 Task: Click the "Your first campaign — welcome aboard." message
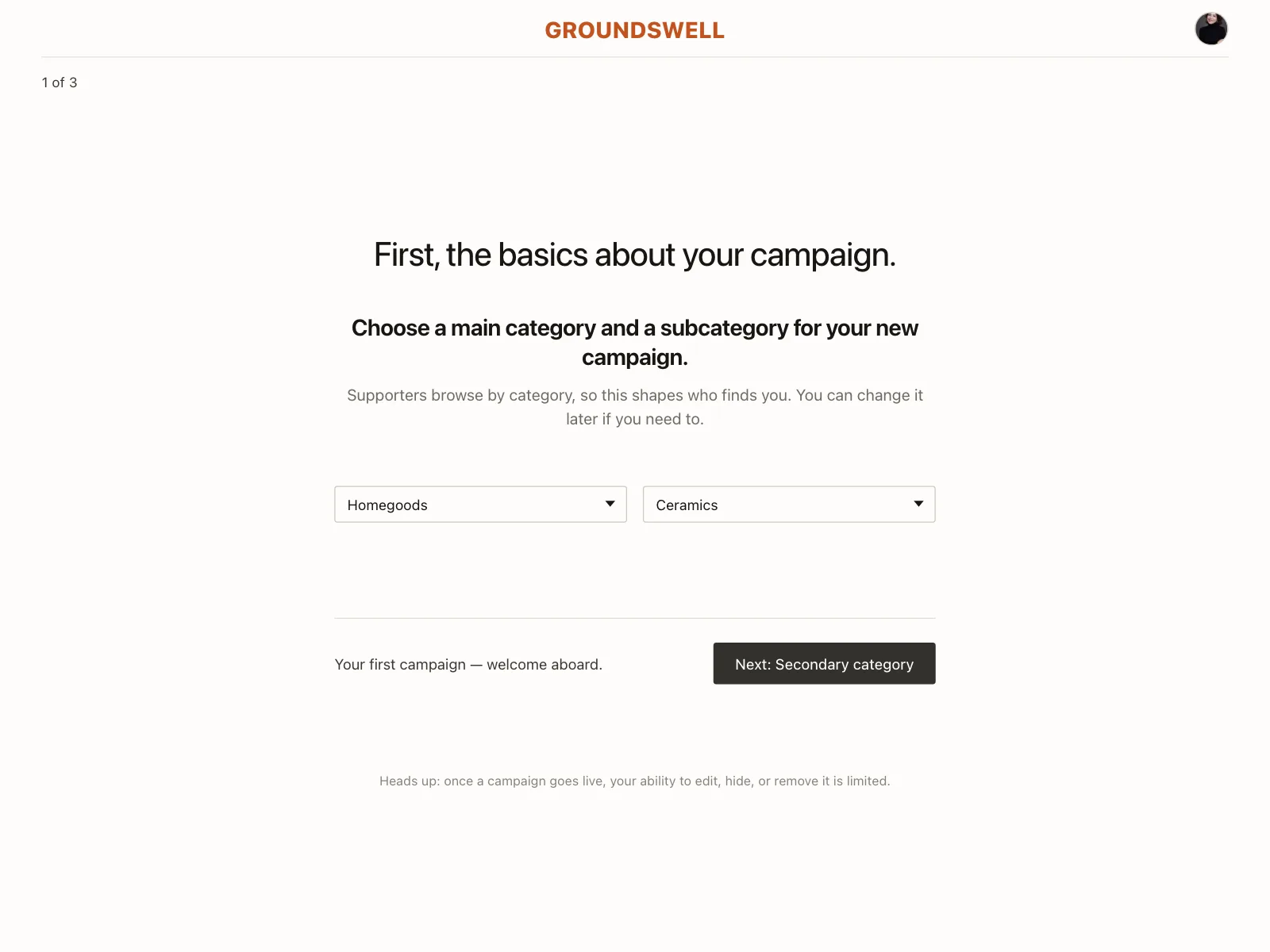point(468,665)
